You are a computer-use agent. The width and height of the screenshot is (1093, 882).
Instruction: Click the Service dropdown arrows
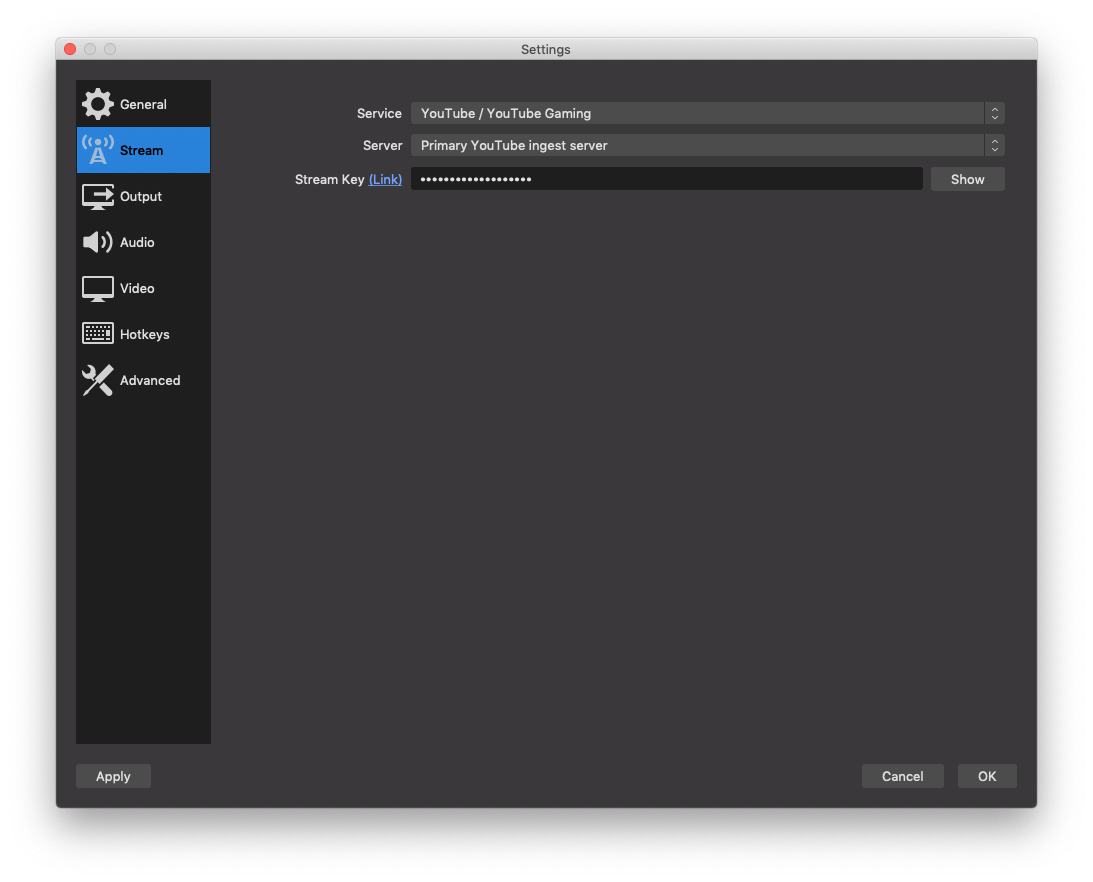(995, 113)
